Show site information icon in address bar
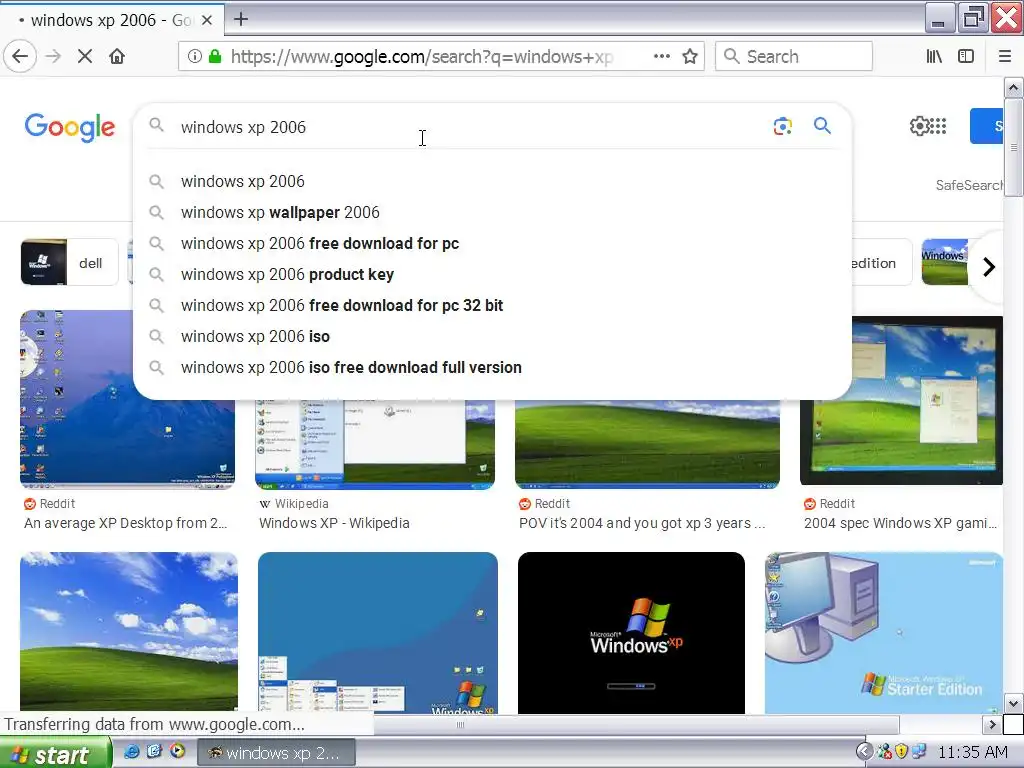The width and height of the screenshot is (1024, 768). [195, 56]
